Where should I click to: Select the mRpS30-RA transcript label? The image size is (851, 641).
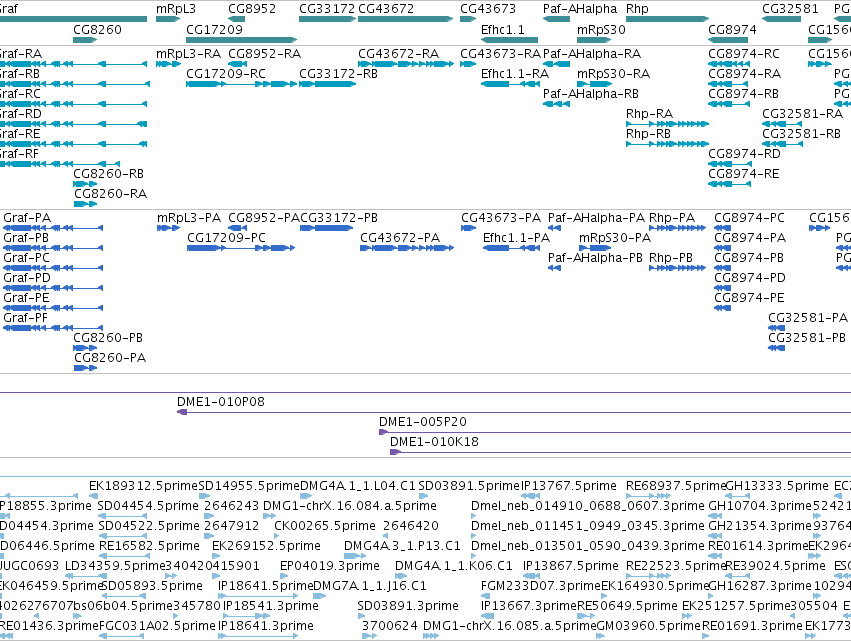(613, 74)
